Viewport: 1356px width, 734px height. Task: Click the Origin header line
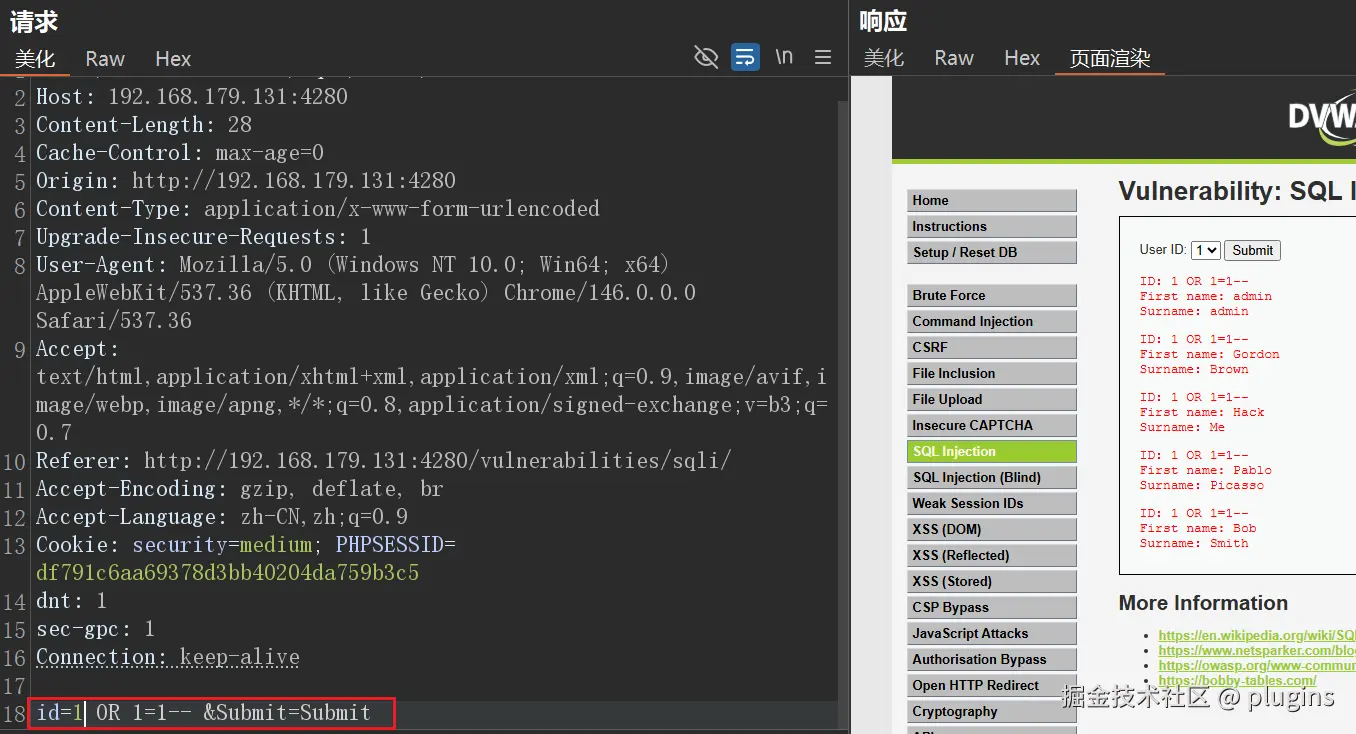click(246, 181)
